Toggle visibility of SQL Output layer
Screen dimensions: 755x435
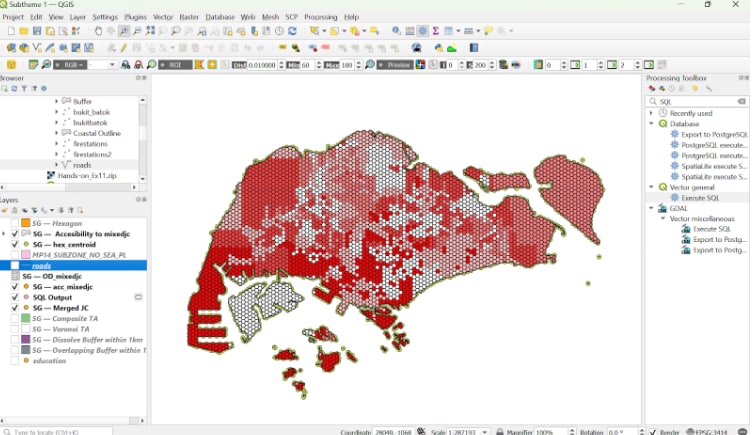[x=15, y=297]
